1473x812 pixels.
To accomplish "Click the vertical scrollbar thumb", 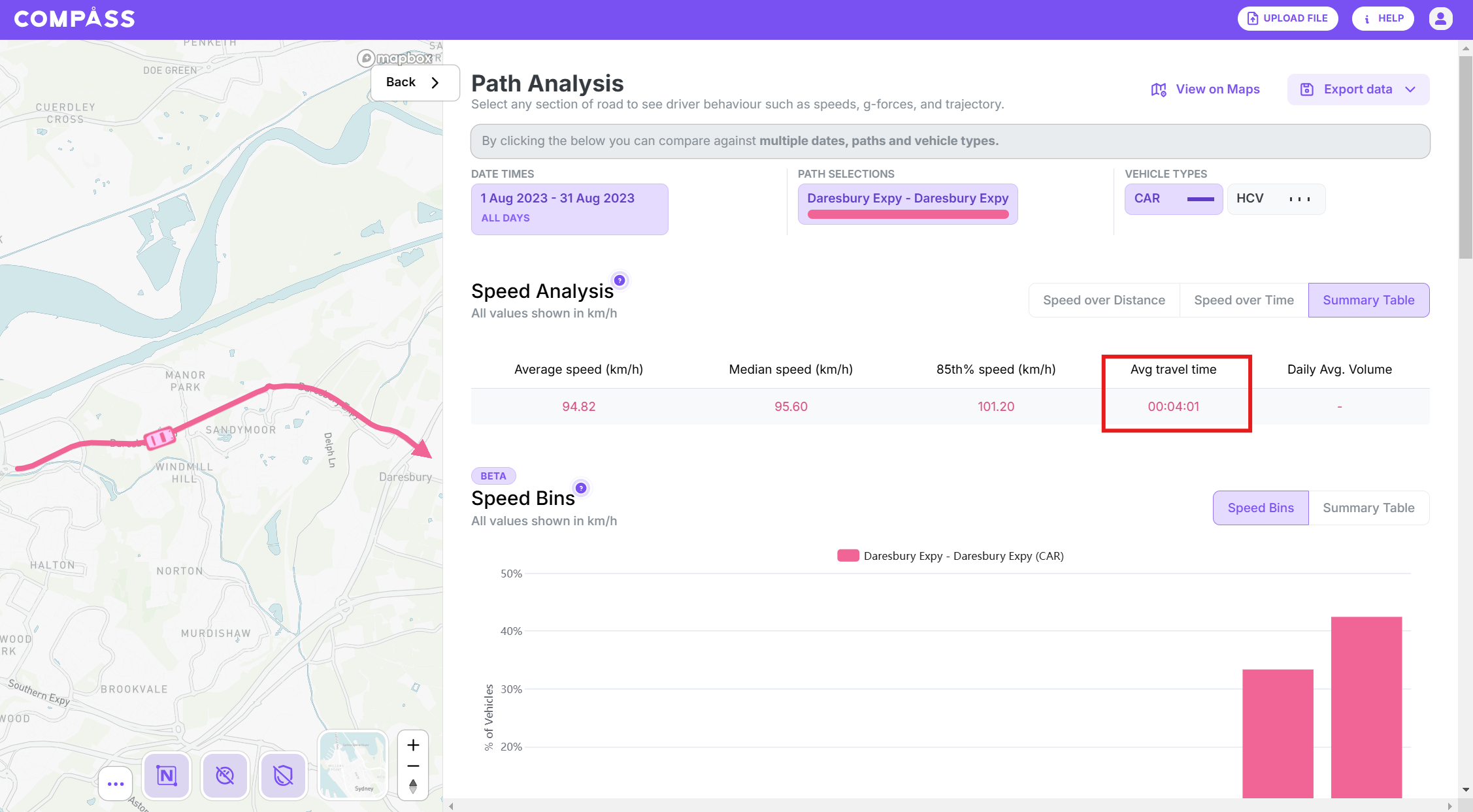I will pyautogui.click(x=1466, y=157).
